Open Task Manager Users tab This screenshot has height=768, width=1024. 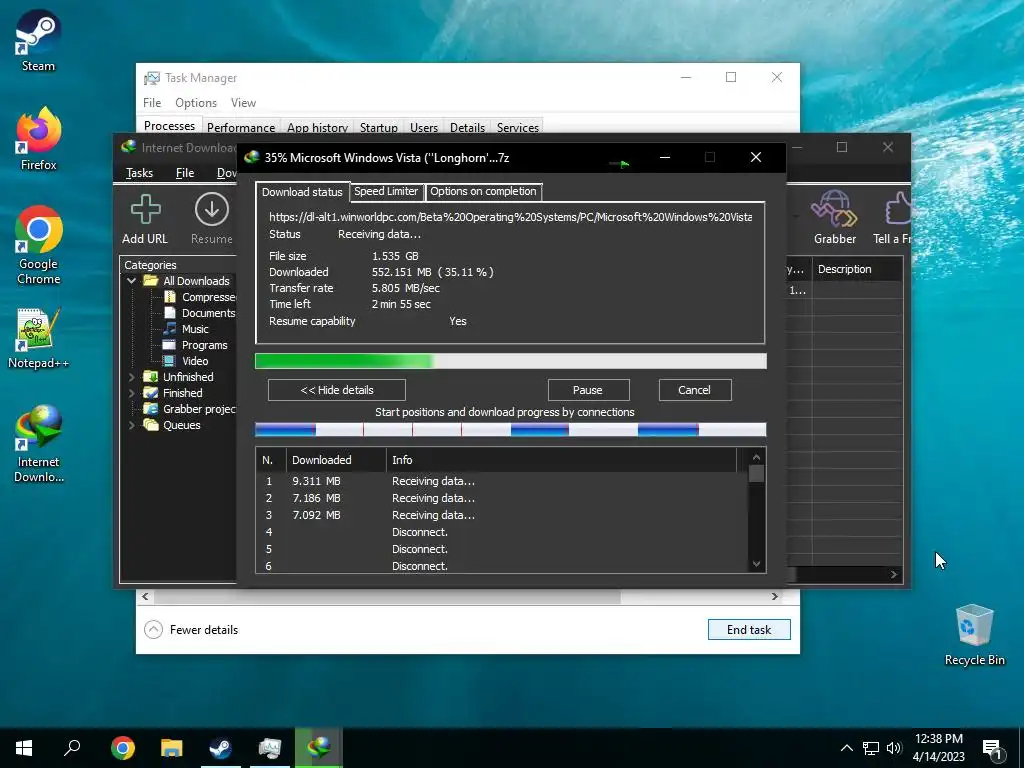[x=424, y=127]
